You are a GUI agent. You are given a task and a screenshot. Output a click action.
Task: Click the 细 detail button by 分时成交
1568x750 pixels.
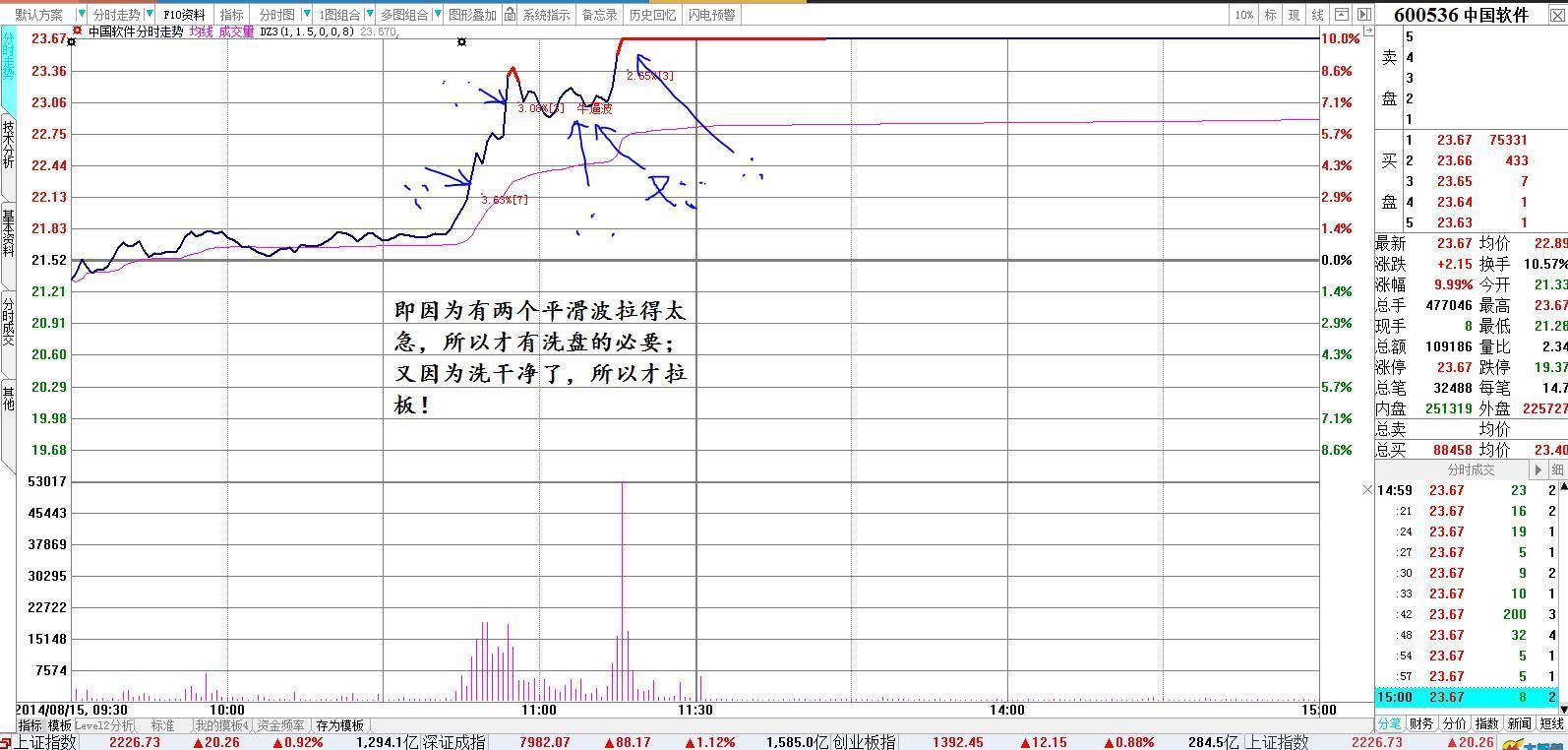coord(1557,470)
